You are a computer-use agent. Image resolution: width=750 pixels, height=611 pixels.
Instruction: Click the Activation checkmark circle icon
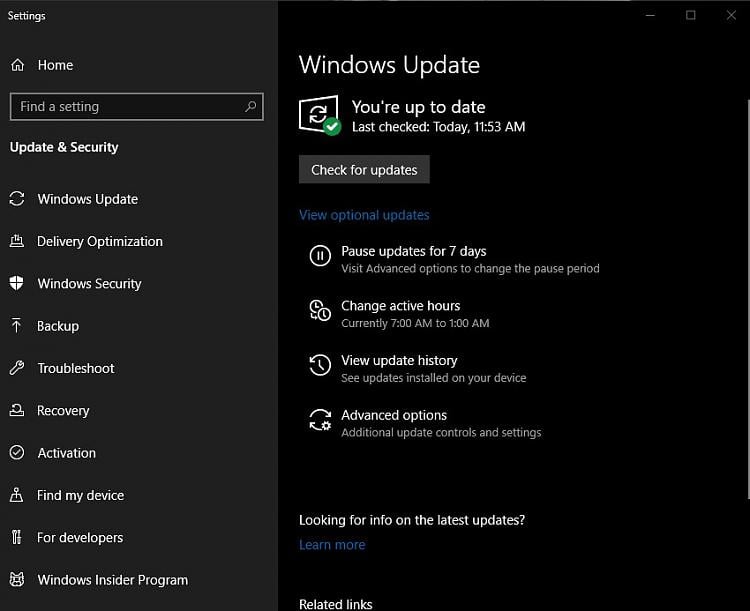pos(17,452)
